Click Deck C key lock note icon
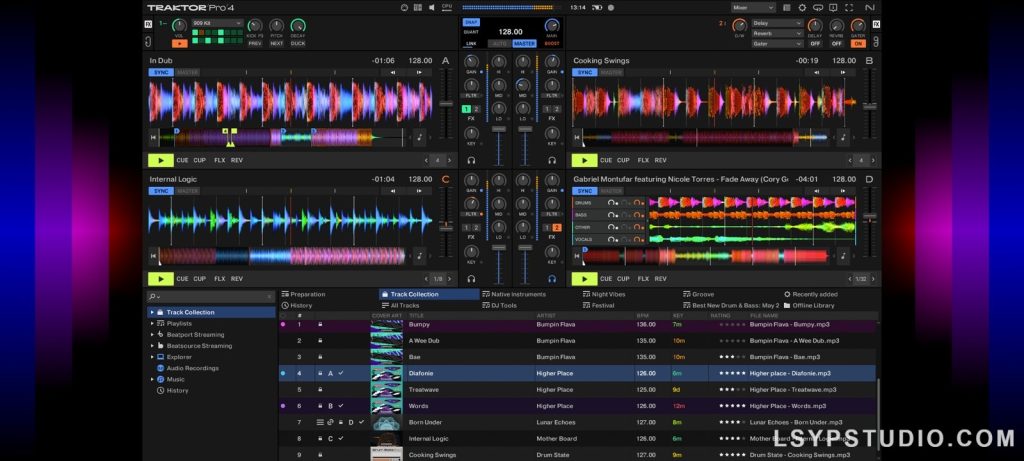Image resolution: width=1024 pixels, height=461 pixels. (x=419, y=256)
